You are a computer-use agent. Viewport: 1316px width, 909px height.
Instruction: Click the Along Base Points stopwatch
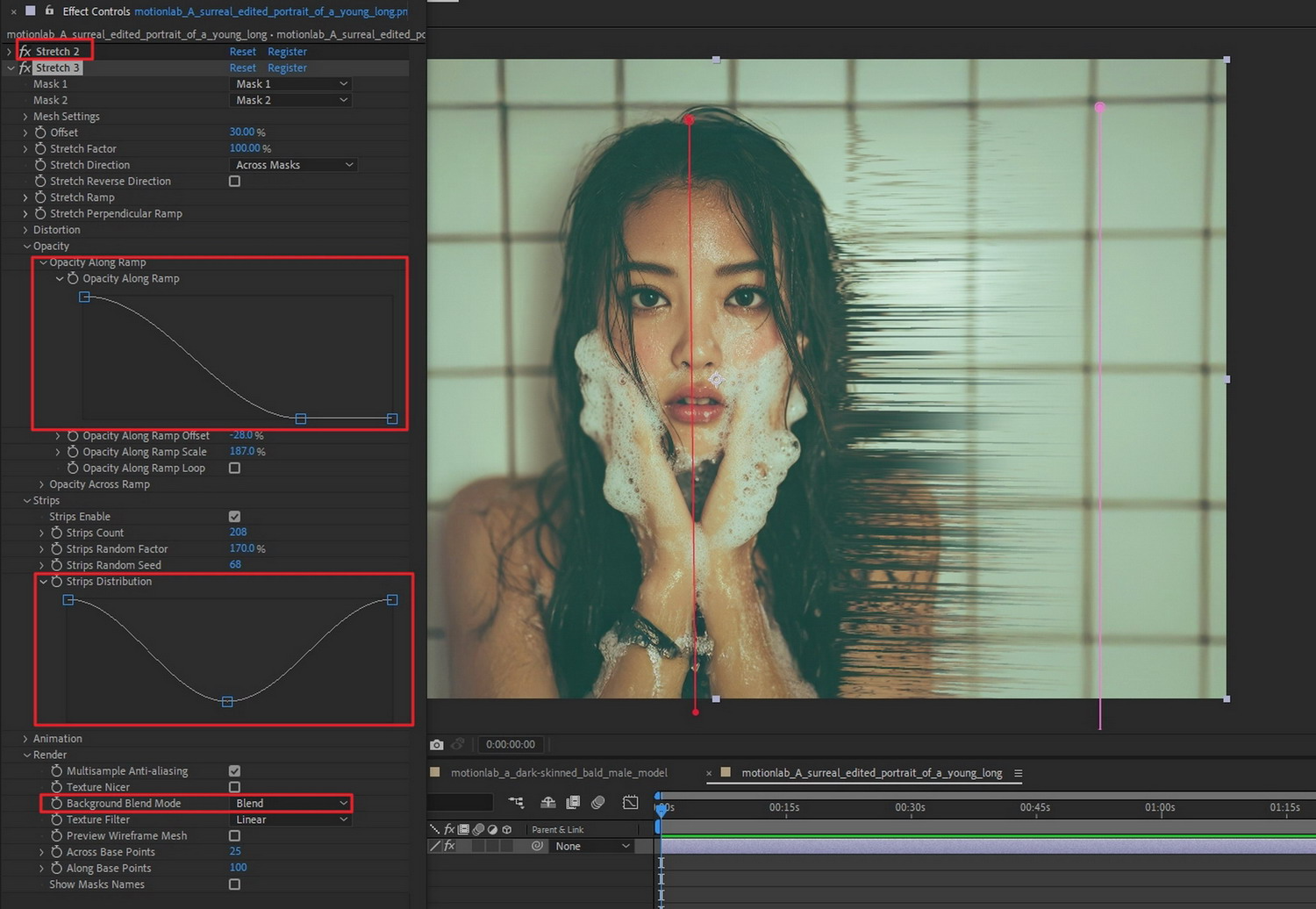pos(56,869)
